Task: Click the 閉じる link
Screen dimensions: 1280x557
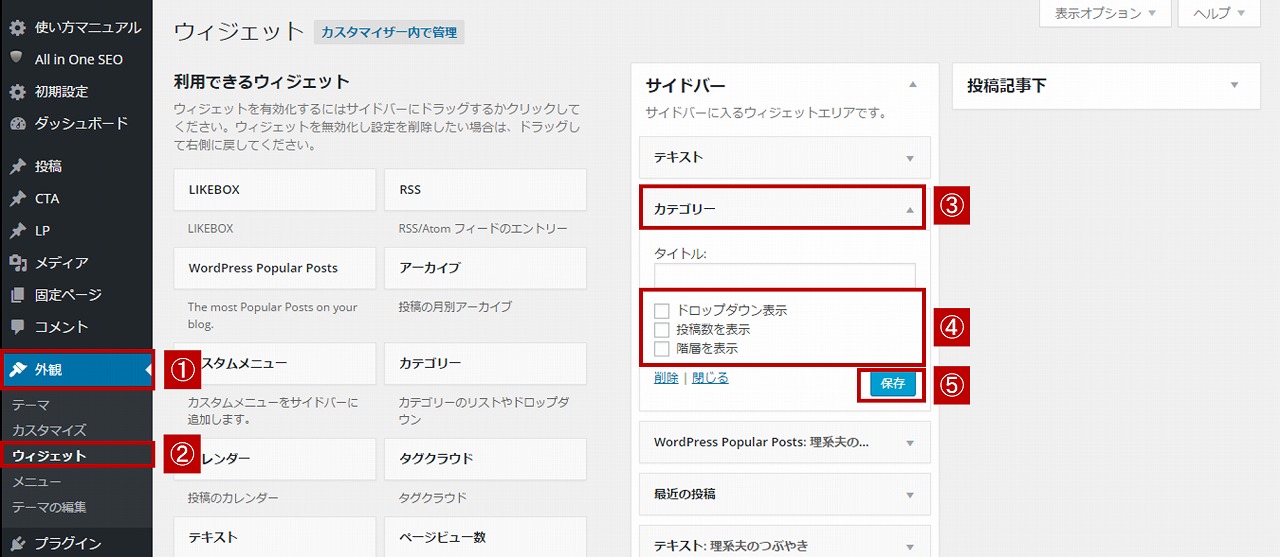Action: [710, 378]
